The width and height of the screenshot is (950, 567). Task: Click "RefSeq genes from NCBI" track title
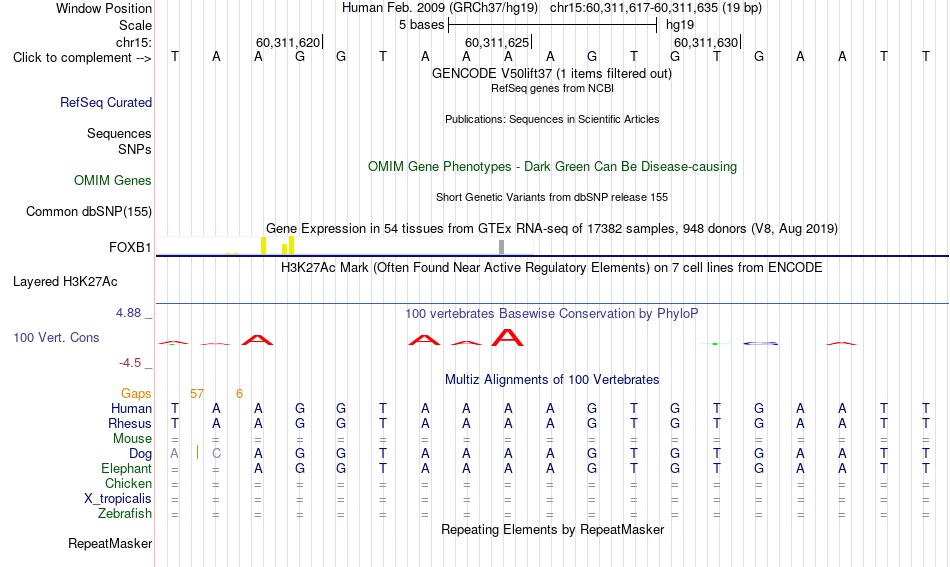[x=552, y=88]
